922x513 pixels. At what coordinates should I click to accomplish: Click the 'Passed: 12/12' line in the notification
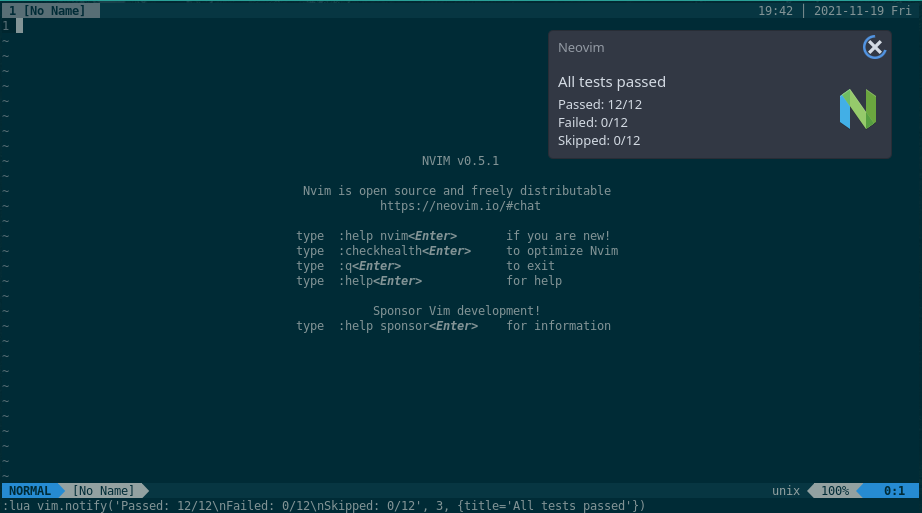[600, 105]
